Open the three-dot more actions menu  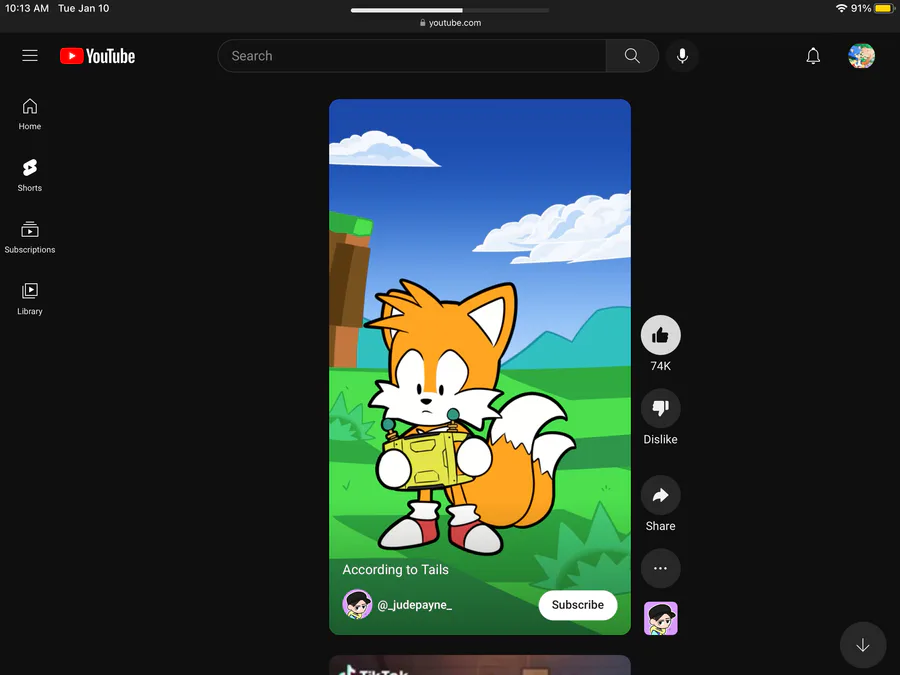click(x=660, y=568)
